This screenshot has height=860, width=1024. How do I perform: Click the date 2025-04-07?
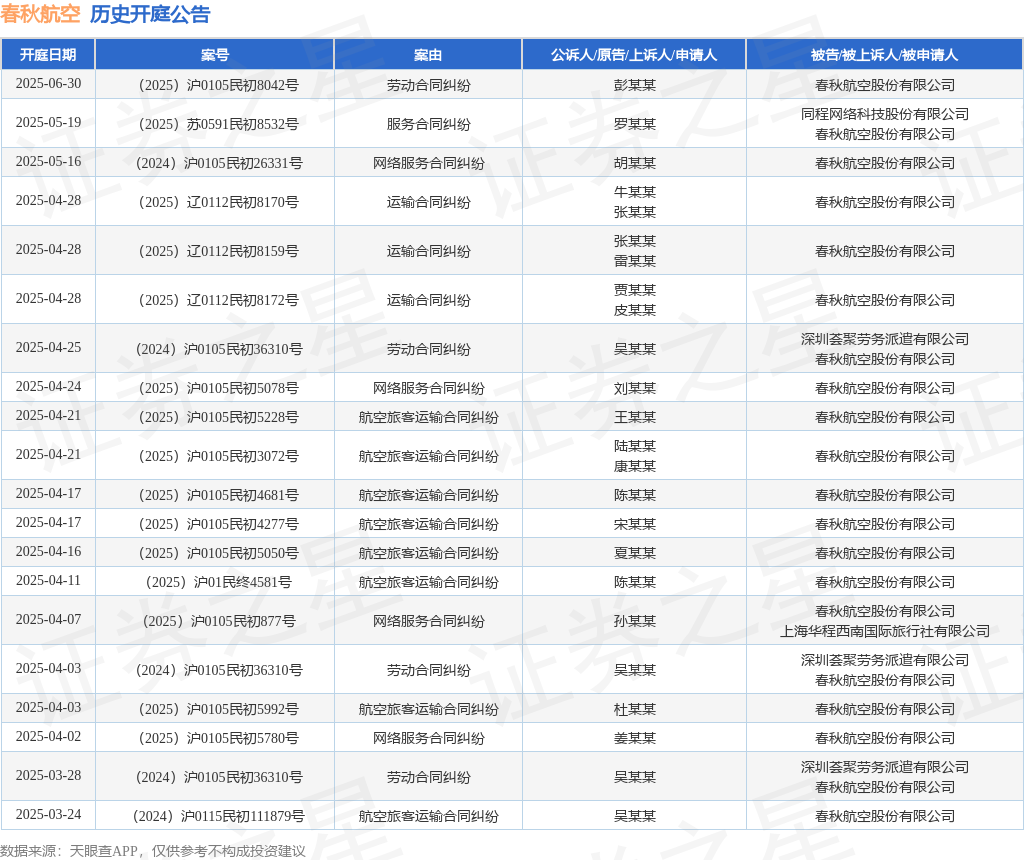48,619
